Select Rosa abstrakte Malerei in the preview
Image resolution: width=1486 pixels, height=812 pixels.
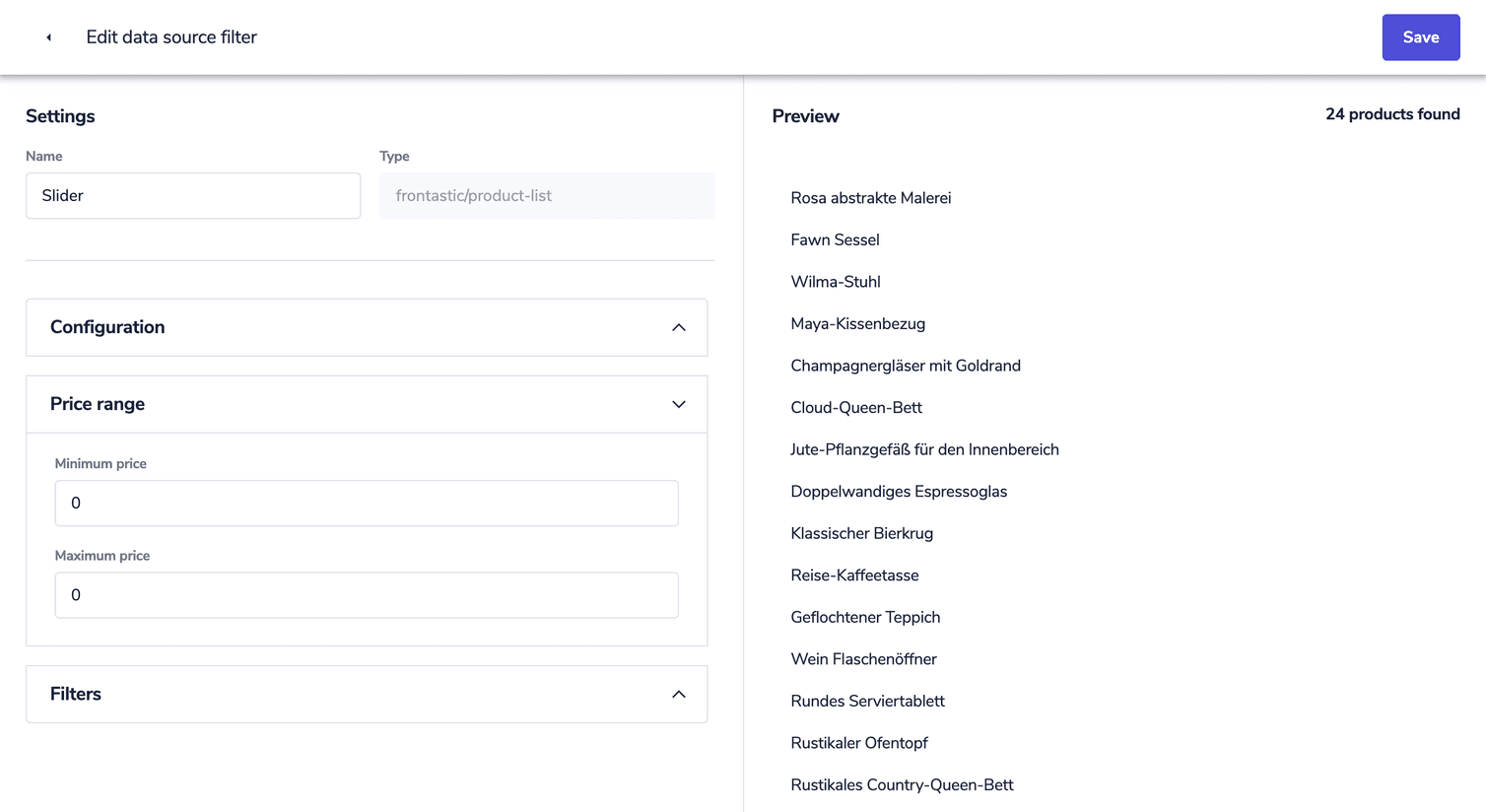[x=870, y=197]
